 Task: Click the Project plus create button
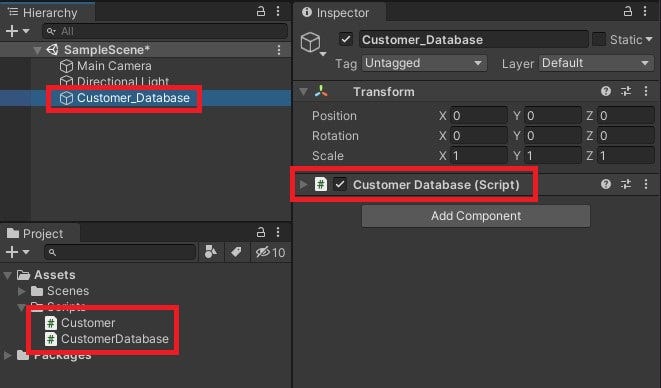click(12, 252)
